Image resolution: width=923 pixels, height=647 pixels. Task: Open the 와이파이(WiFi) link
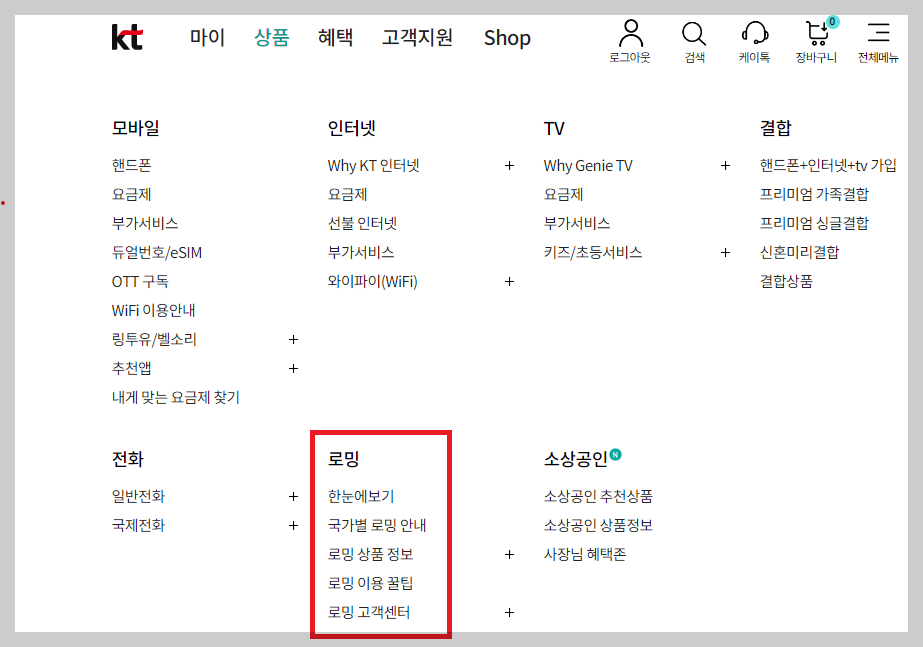point(373,281)
